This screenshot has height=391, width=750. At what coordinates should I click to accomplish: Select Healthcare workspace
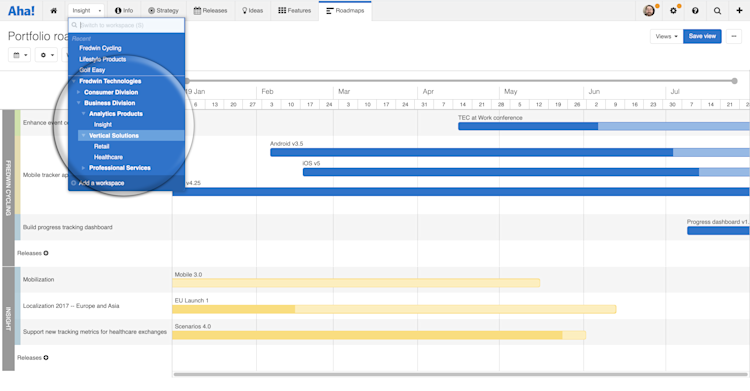pos(108,157)
